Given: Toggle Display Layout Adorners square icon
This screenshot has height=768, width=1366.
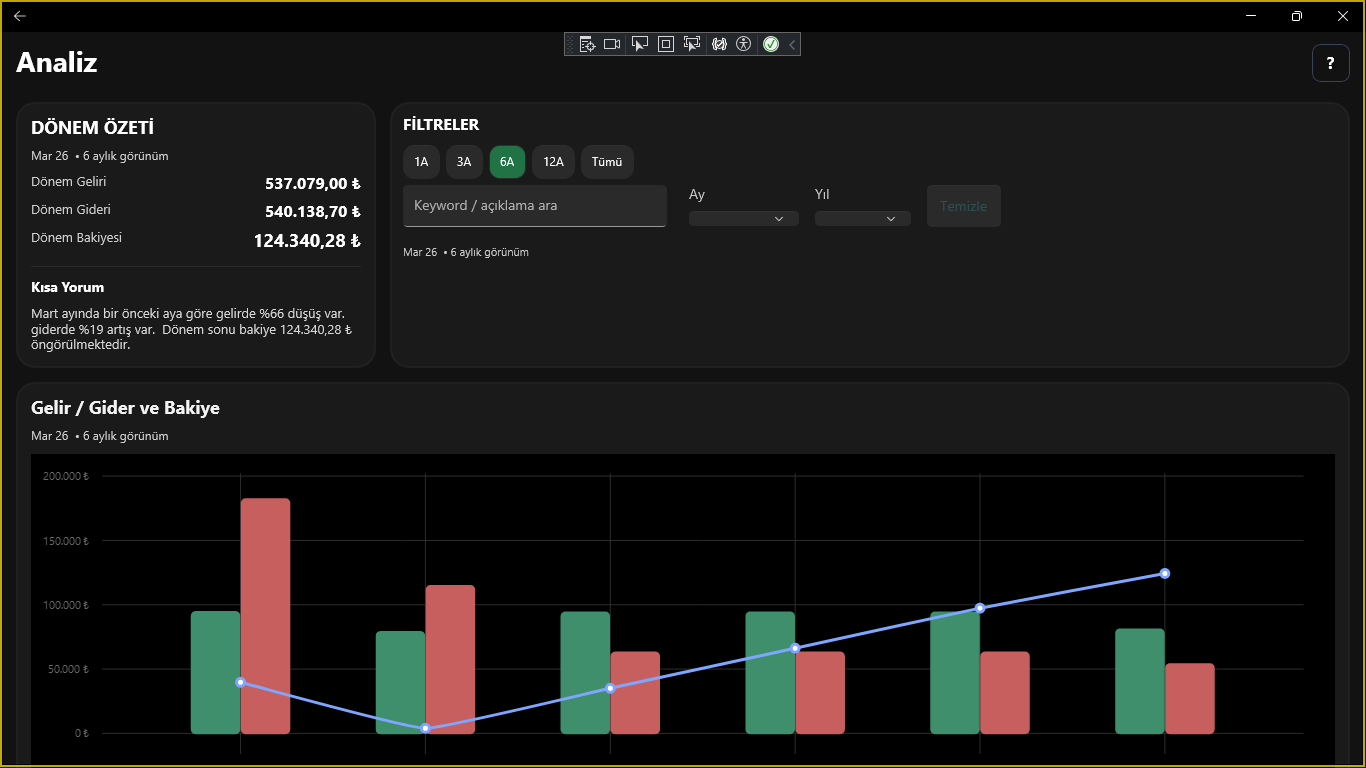Looking at the screenshot, I should coord(665,44).
